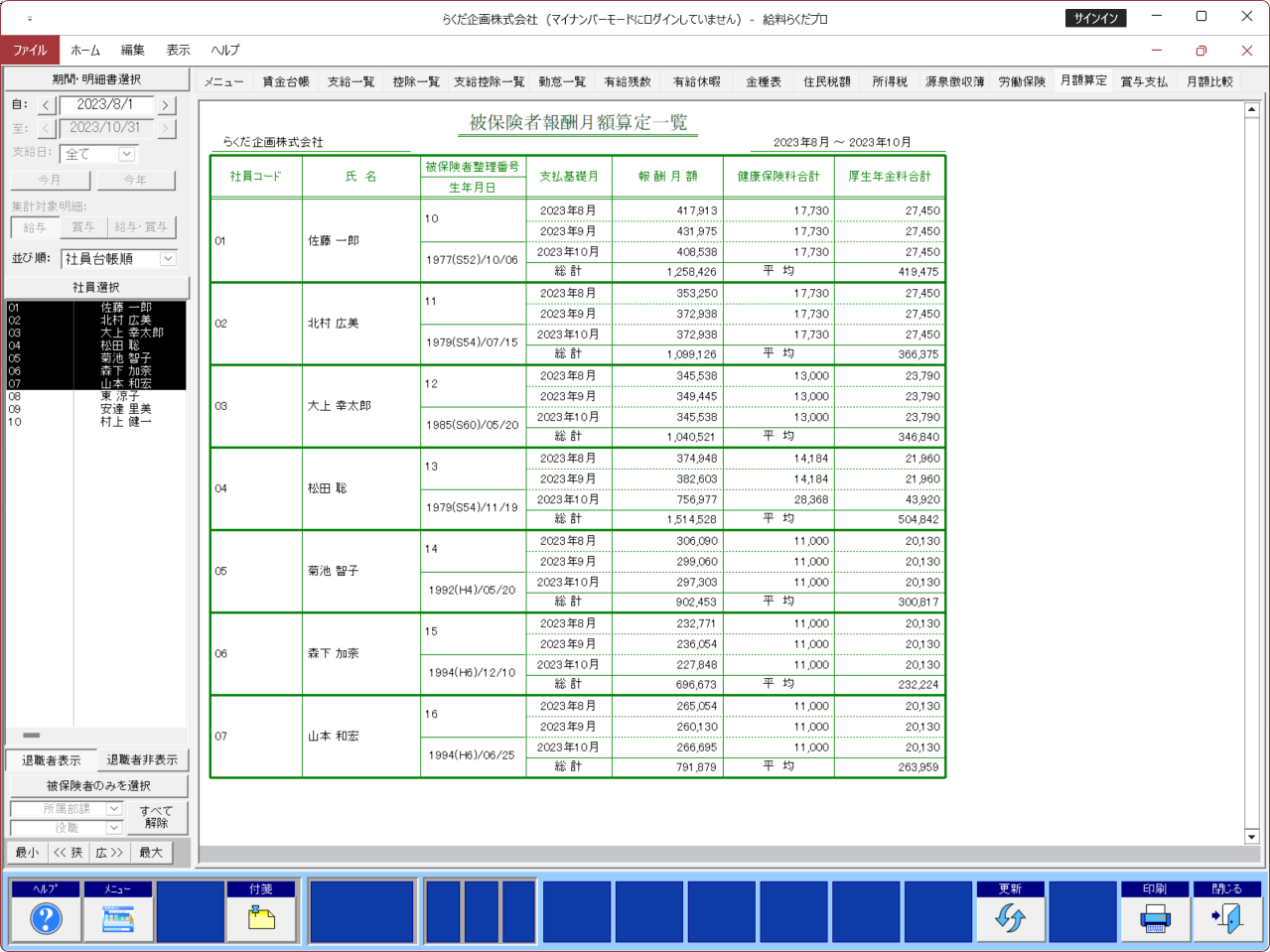Go to previous start date arrow

click(x=47, y=105)
